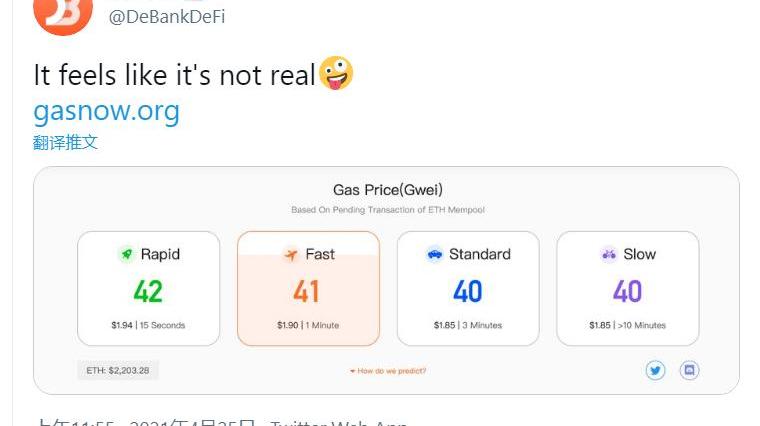
Task: Select the Slow gas price card
Action: click(627, 289)
